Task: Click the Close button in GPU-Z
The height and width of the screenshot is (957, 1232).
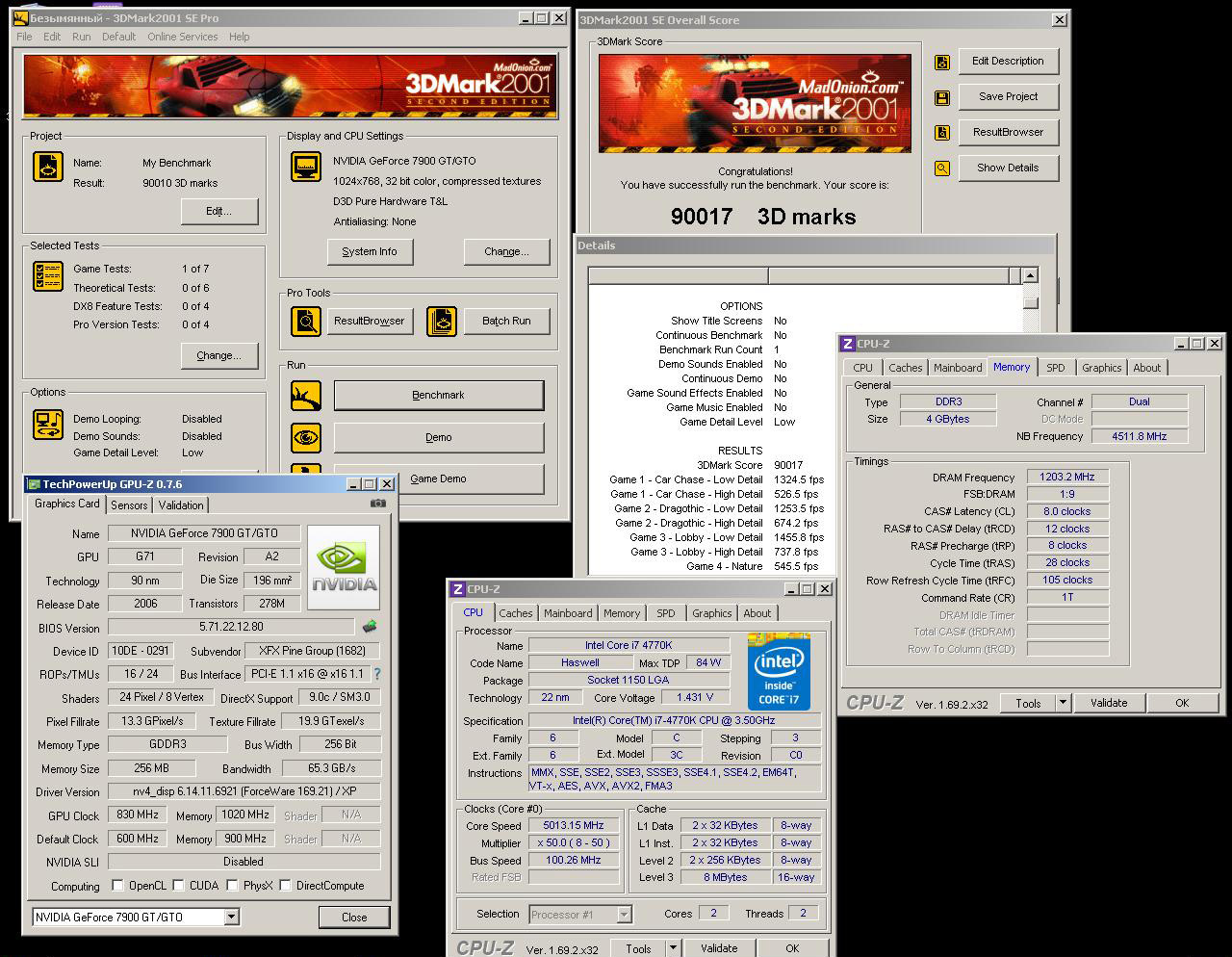Action: click(x=354, y=918)
